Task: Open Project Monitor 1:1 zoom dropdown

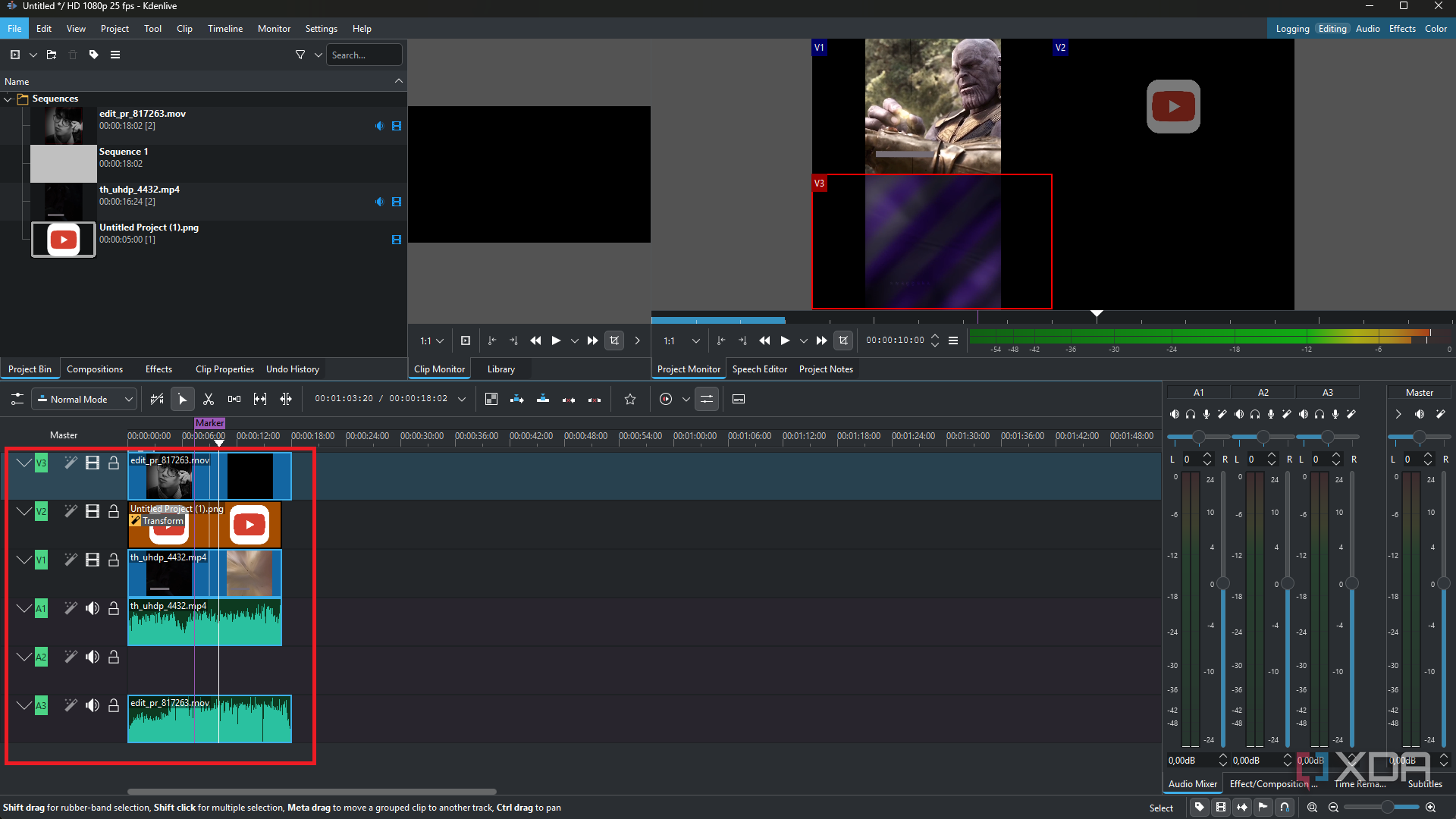Action: pyautogui.click(x=681, y=340)
